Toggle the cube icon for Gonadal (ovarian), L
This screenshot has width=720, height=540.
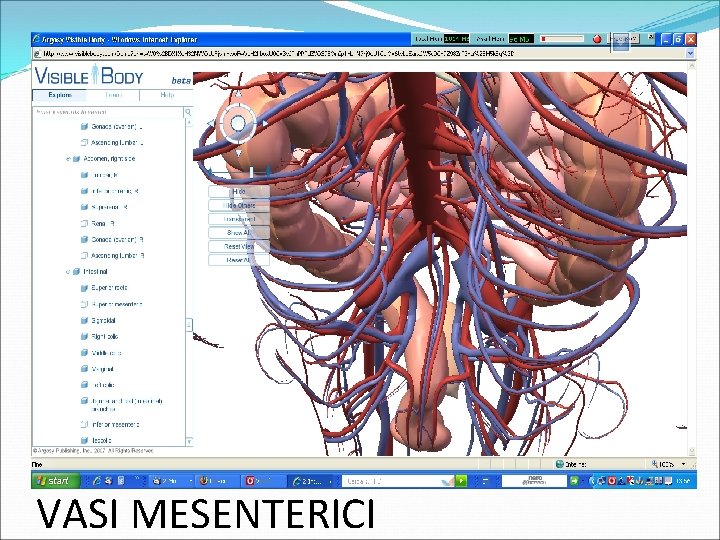(84, 127)
